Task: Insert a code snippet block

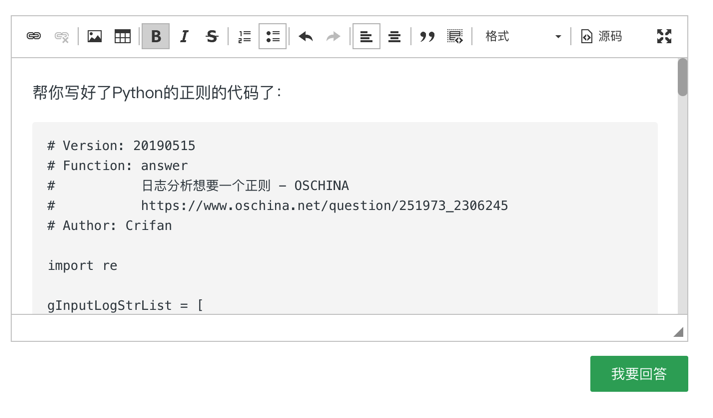Action: point(456,37)
